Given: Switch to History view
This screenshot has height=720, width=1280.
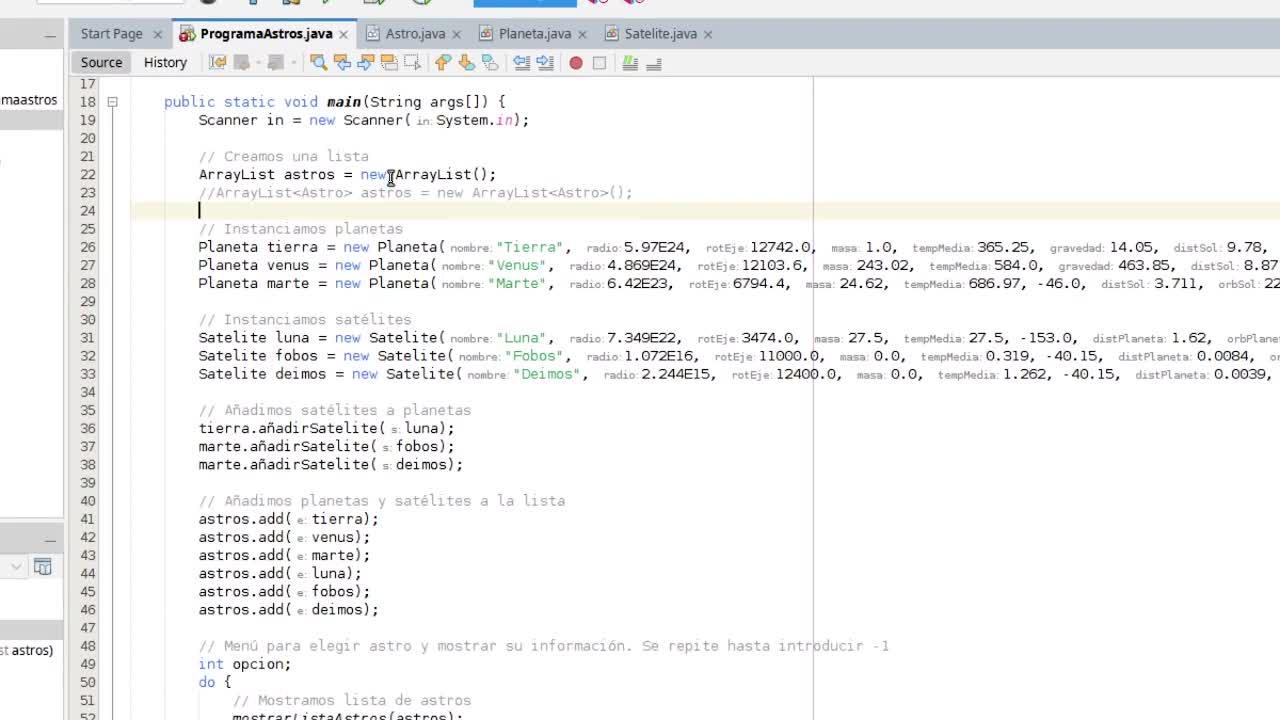Looking at the screenshot, I should point(165,62).
